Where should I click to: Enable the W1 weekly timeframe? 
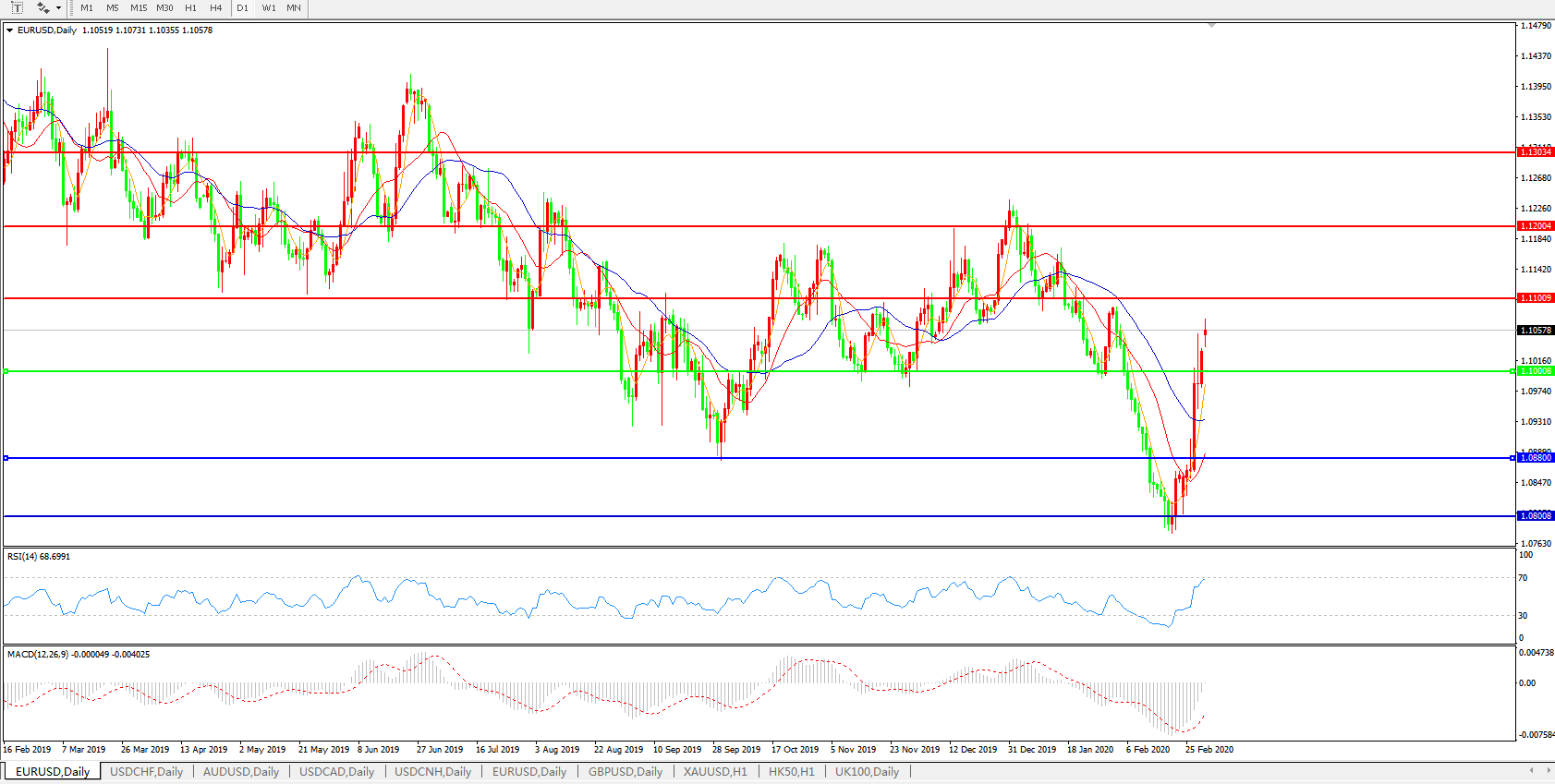(x=268, y=7)
